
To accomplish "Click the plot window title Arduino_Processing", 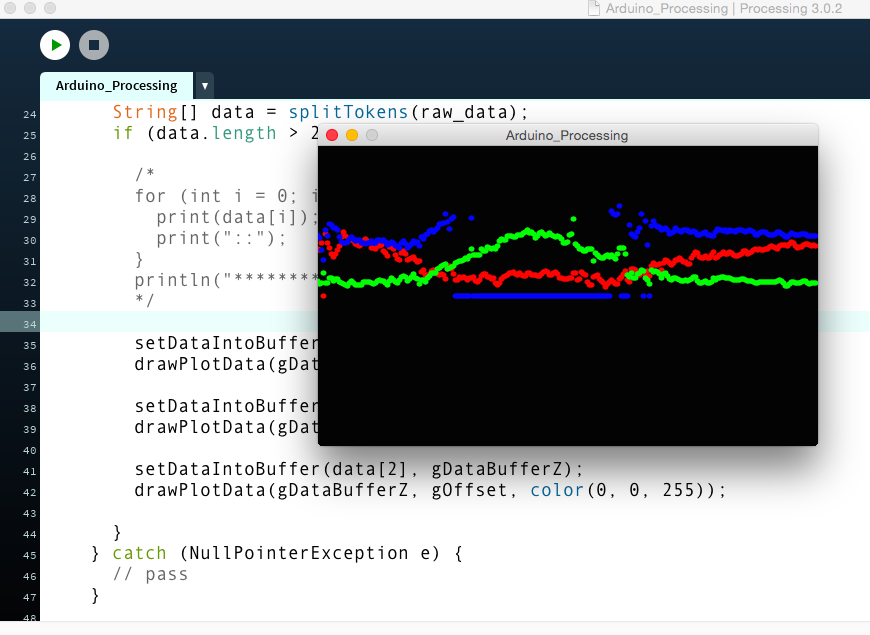I will click(566, 135).
